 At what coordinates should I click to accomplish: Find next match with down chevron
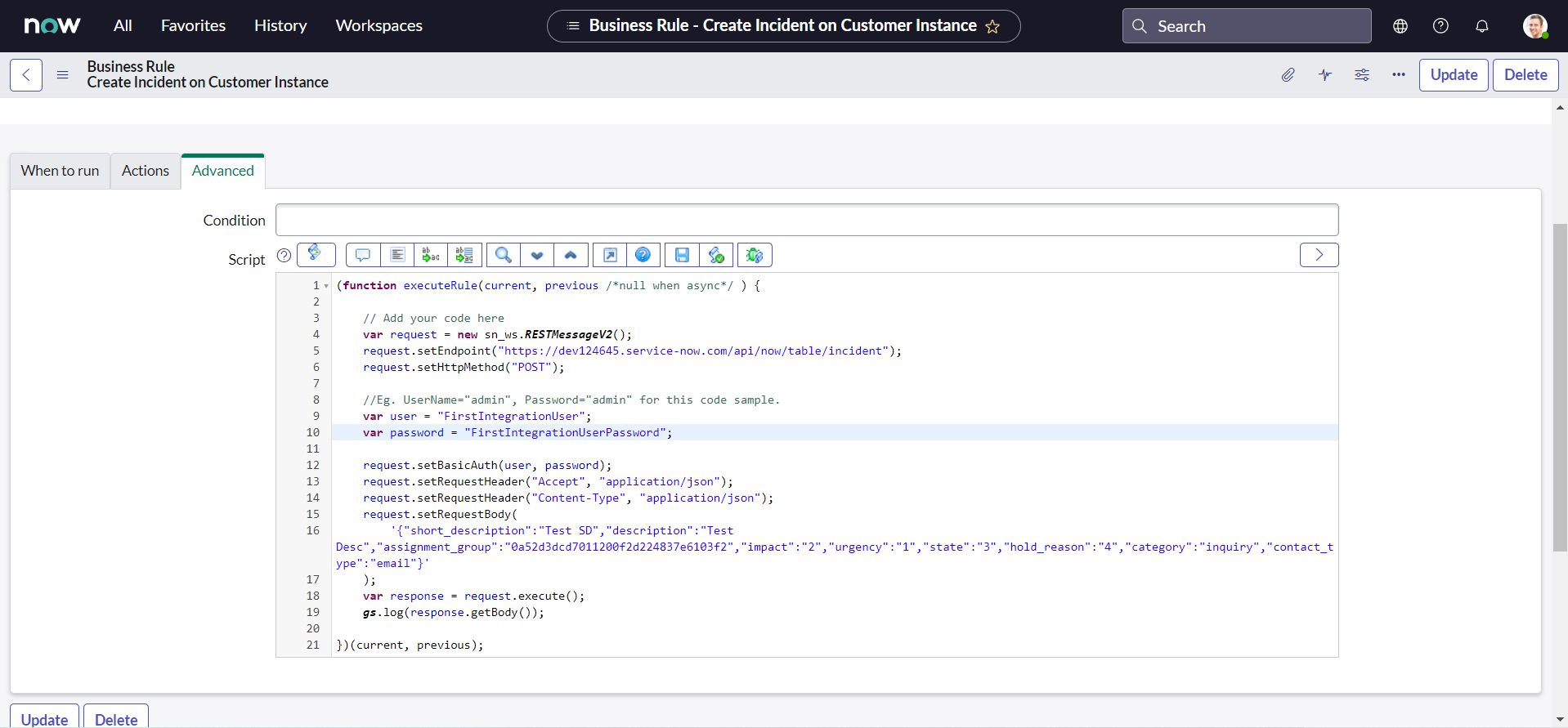tap(537, 256)
